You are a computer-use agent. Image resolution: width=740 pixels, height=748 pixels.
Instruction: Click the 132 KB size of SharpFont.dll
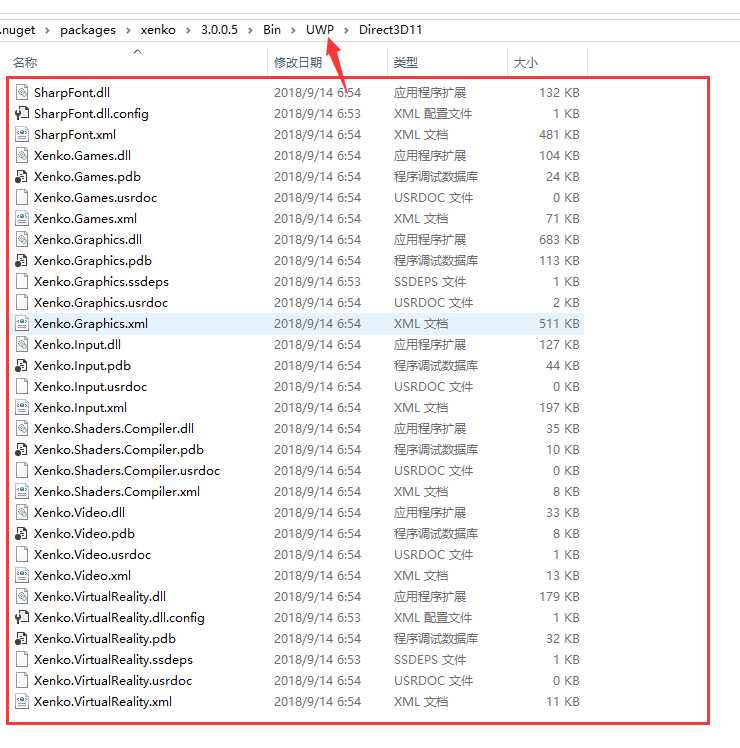point(559,93)
